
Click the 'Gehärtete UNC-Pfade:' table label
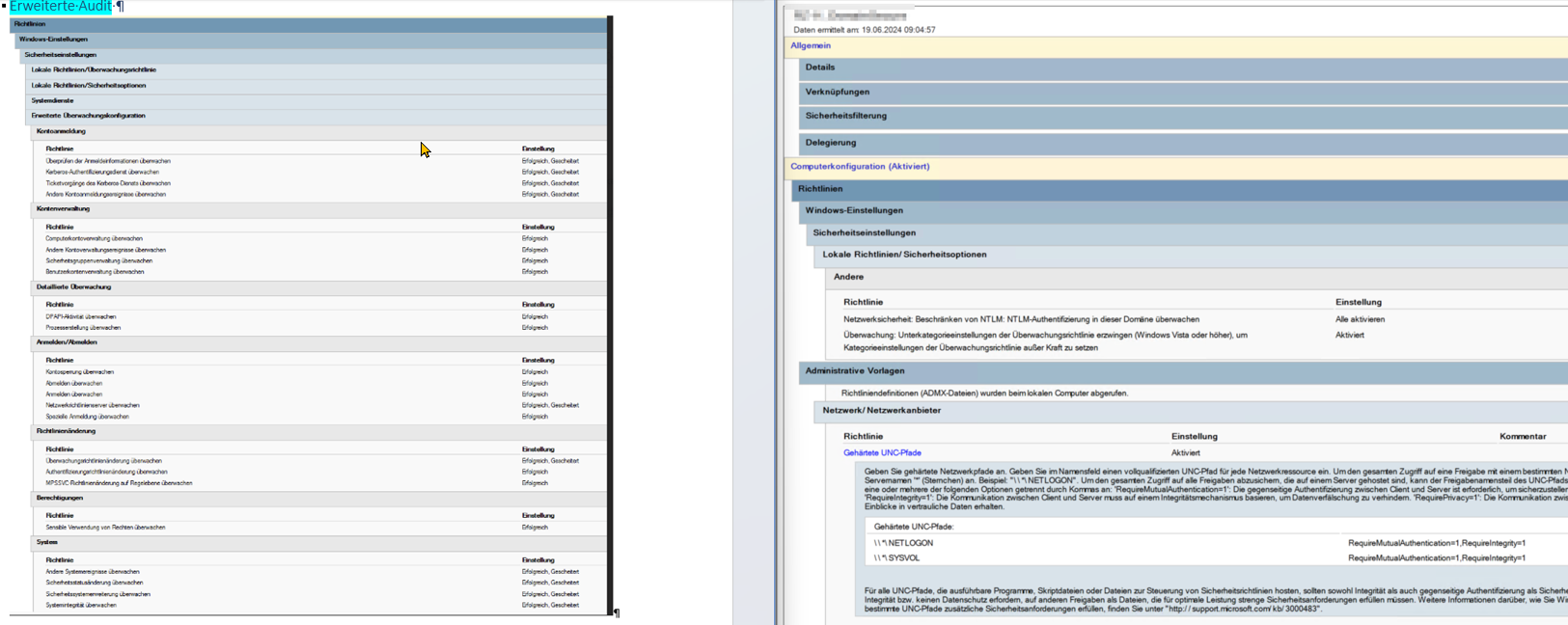coord(914,527)
